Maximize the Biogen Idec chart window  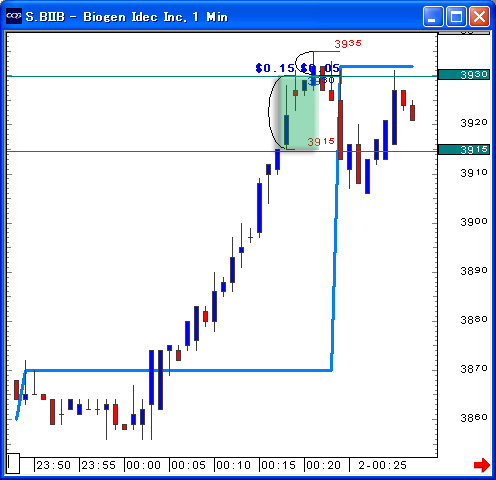click(x=456, y=16)
